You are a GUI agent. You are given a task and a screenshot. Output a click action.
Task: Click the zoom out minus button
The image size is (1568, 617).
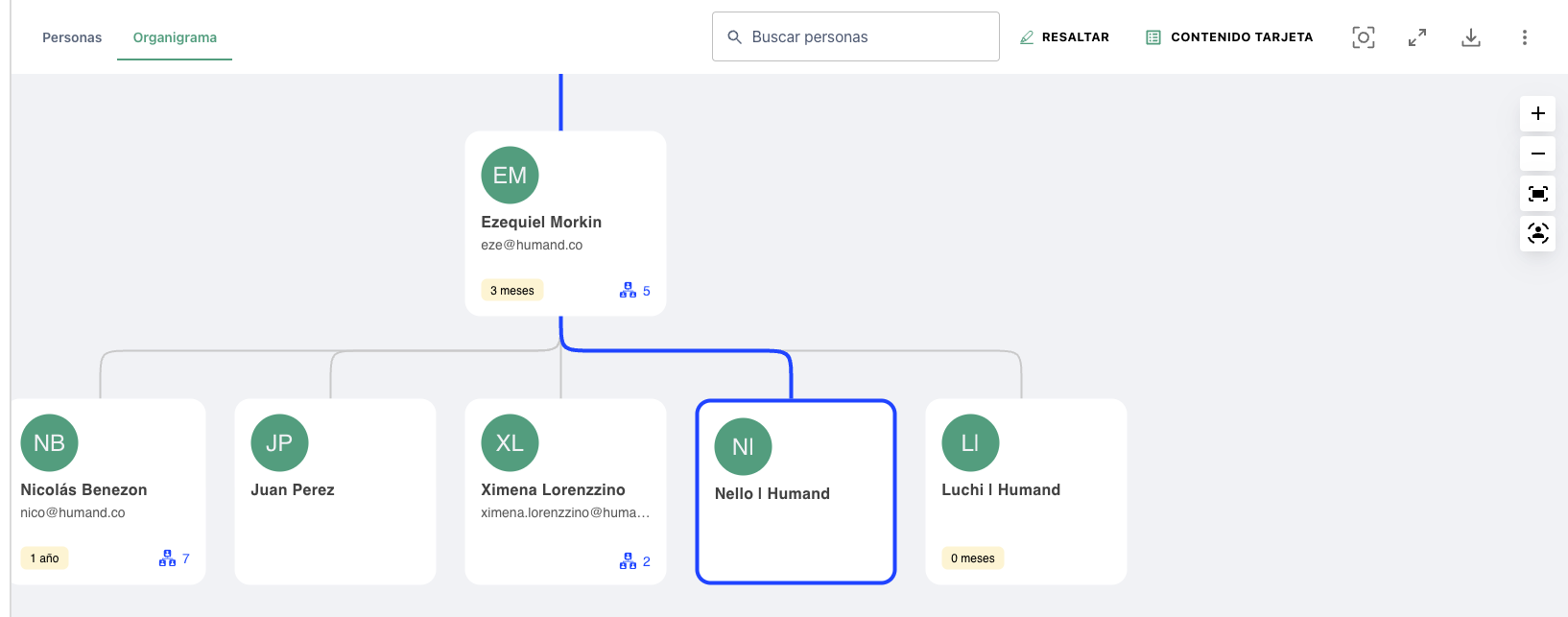(x=1537, y=154)
